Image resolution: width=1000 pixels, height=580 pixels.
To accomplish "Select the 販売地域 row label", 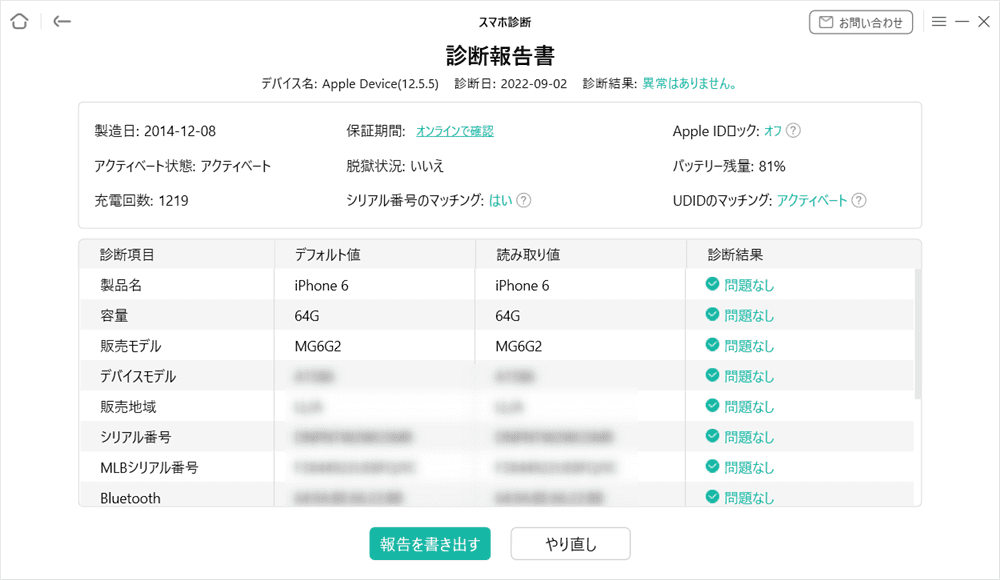I will 128,407.
